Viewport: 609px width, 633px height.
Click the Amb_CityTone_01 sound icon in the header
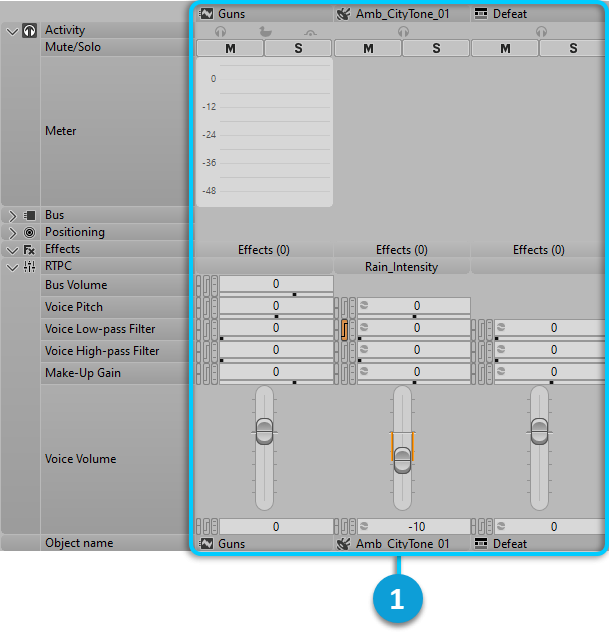pos(344,14)
